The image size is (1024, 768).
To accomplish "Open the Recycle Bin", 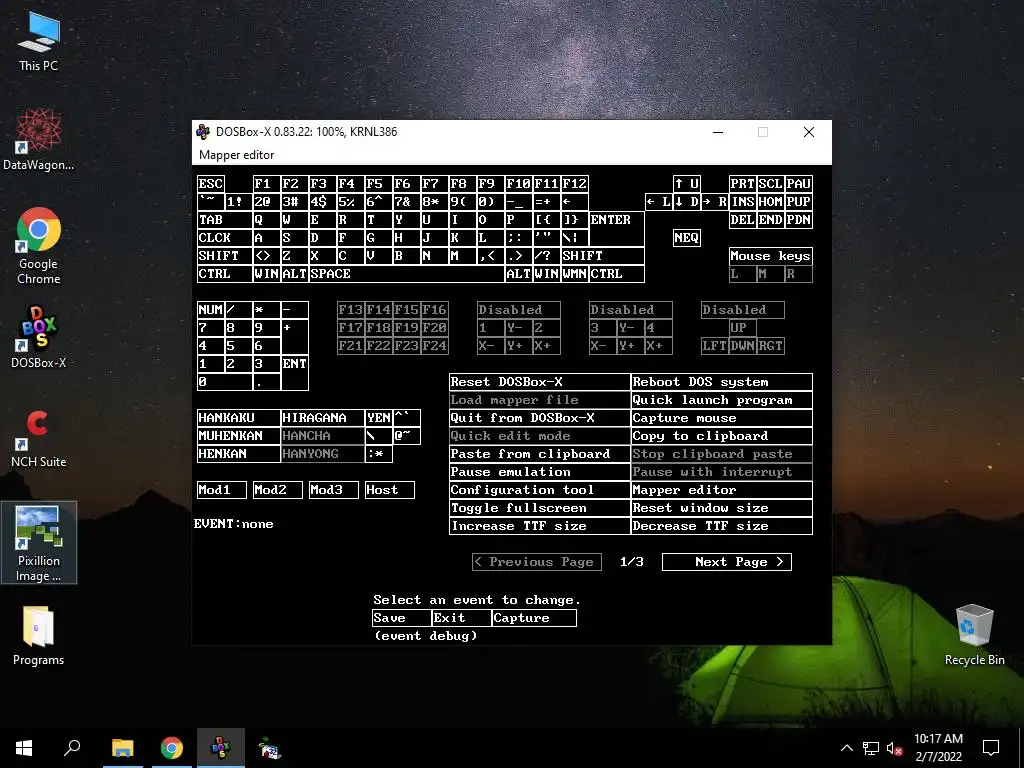I will pyautogui.click(x=974, y=635).
